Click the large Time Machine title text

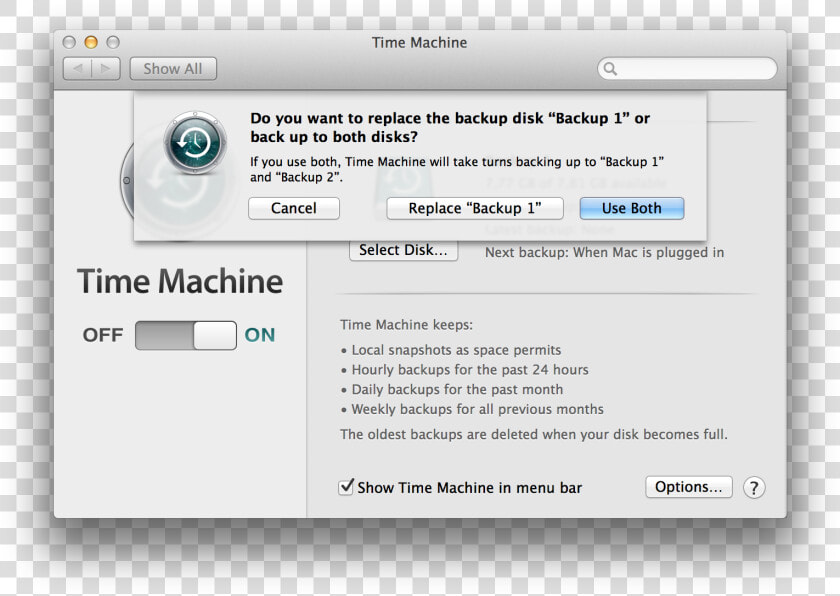[x=180, y=281]
